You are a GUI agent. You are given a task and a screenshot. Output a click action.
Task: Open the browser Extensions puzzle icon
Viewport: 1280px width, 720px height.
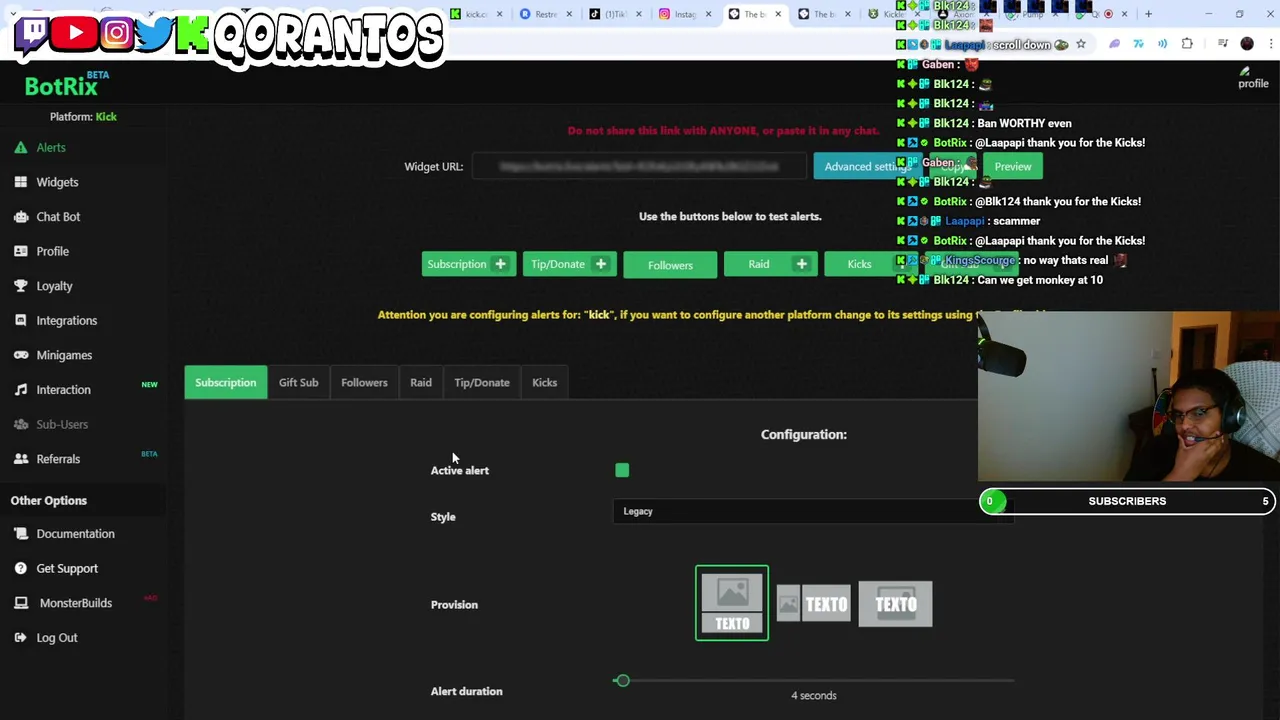tap(1187, 44)
